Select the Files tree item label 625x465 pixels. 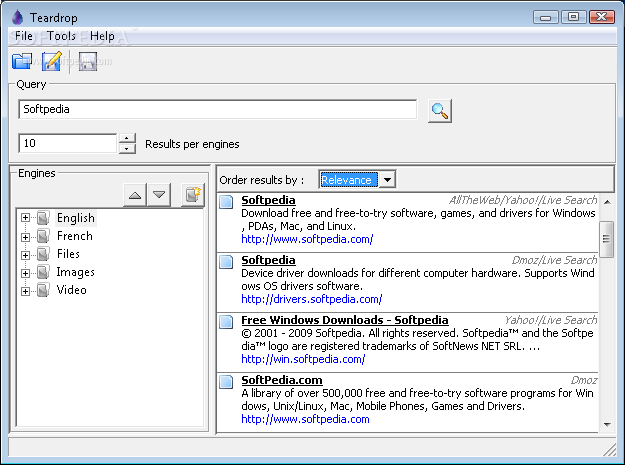[68, 254]
